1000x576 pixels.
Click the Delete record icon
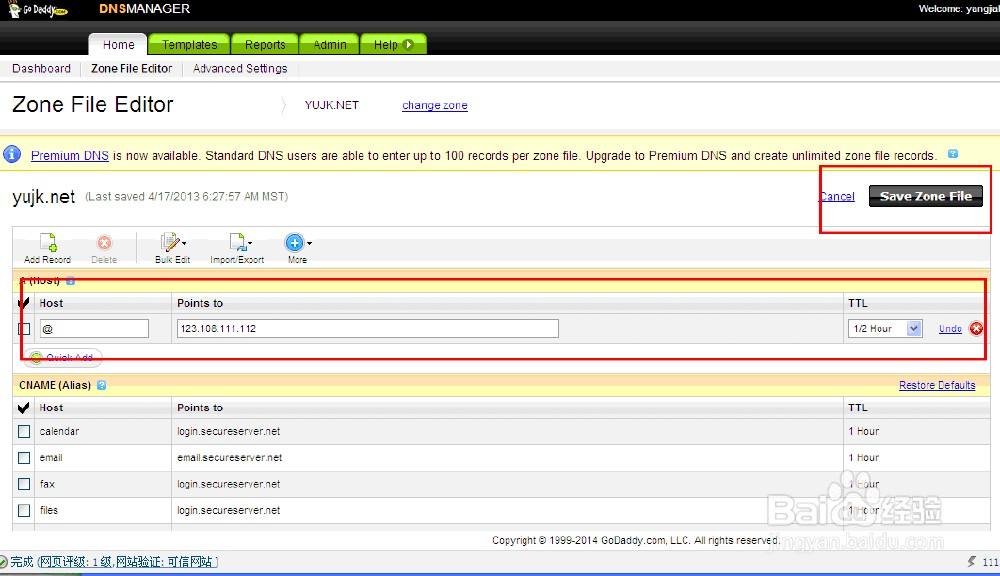104,242
